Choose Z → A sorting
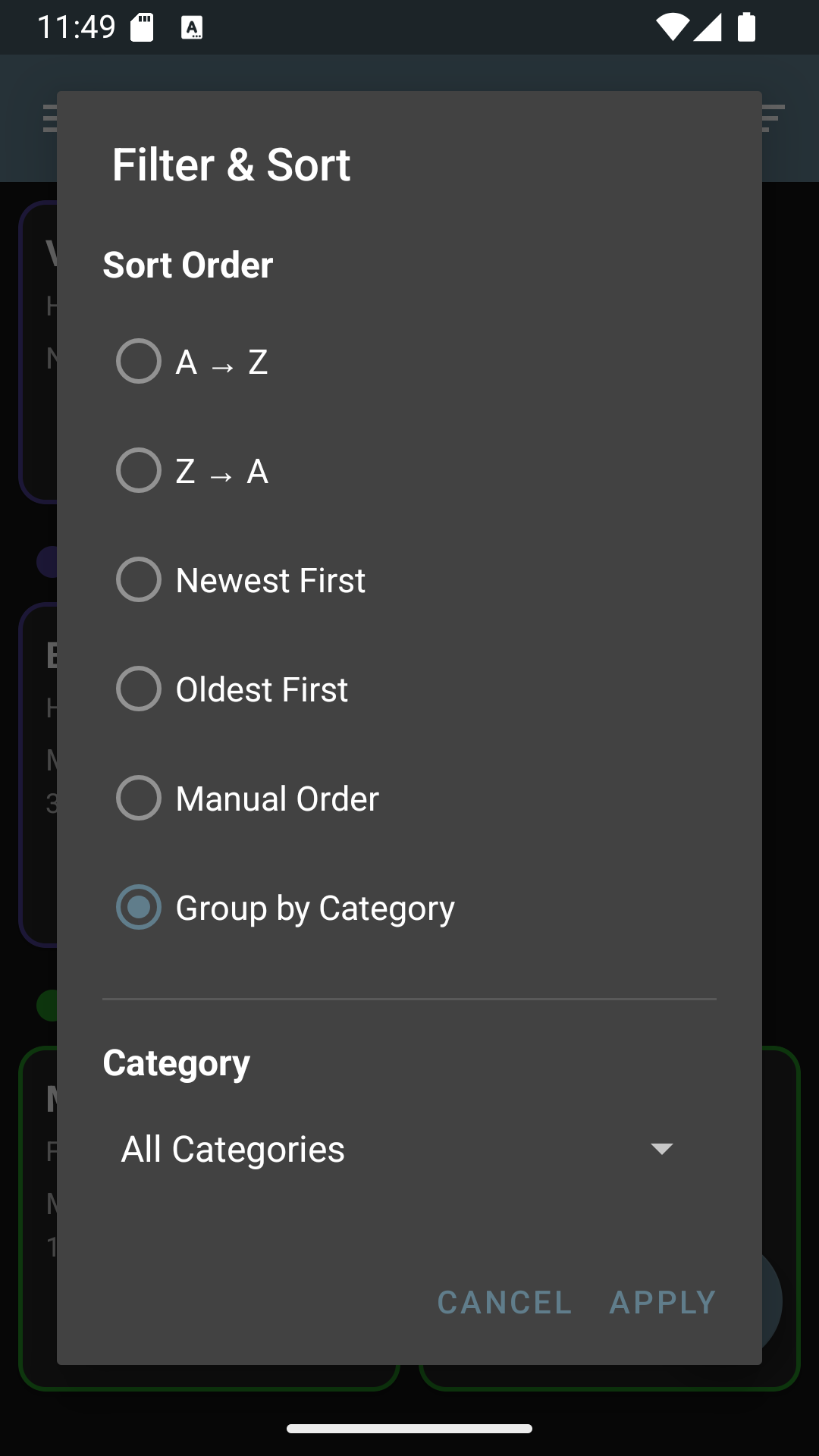Screen dimensions: 819x1456 138,469
